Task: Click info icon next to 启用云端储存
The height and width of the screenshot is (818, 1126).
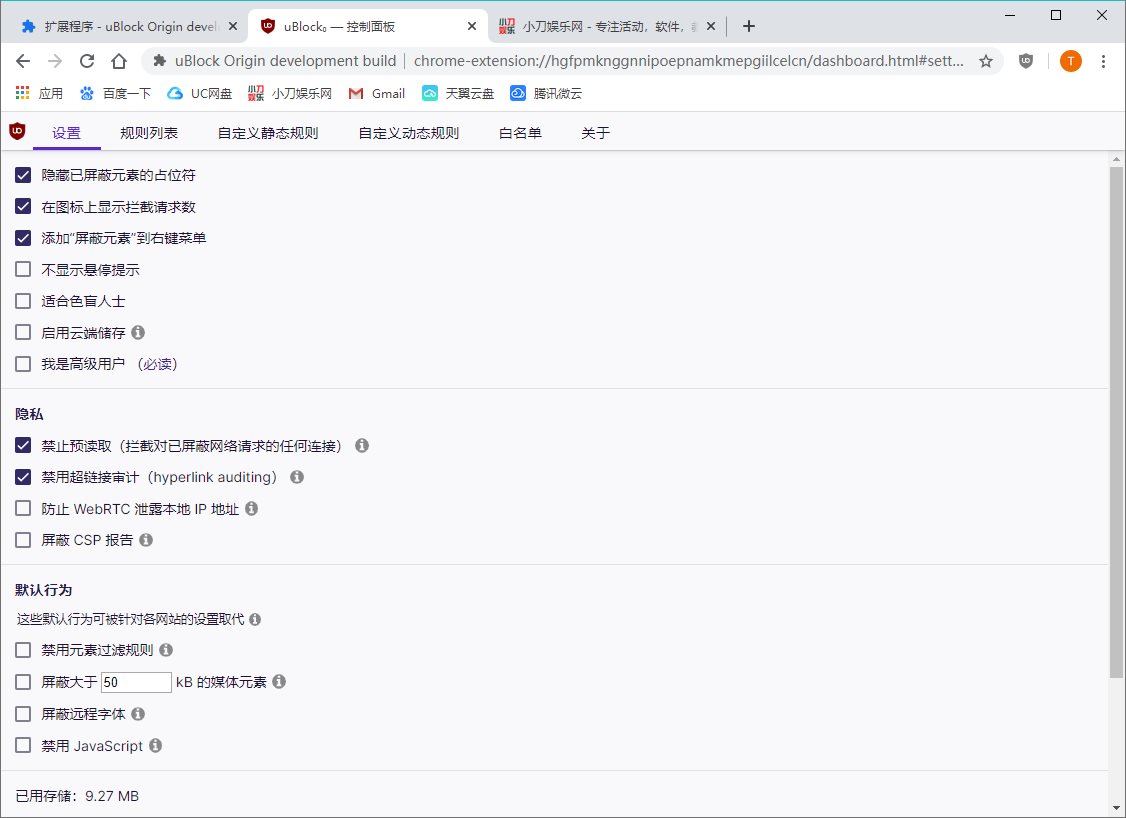Action: click(138, 332)
